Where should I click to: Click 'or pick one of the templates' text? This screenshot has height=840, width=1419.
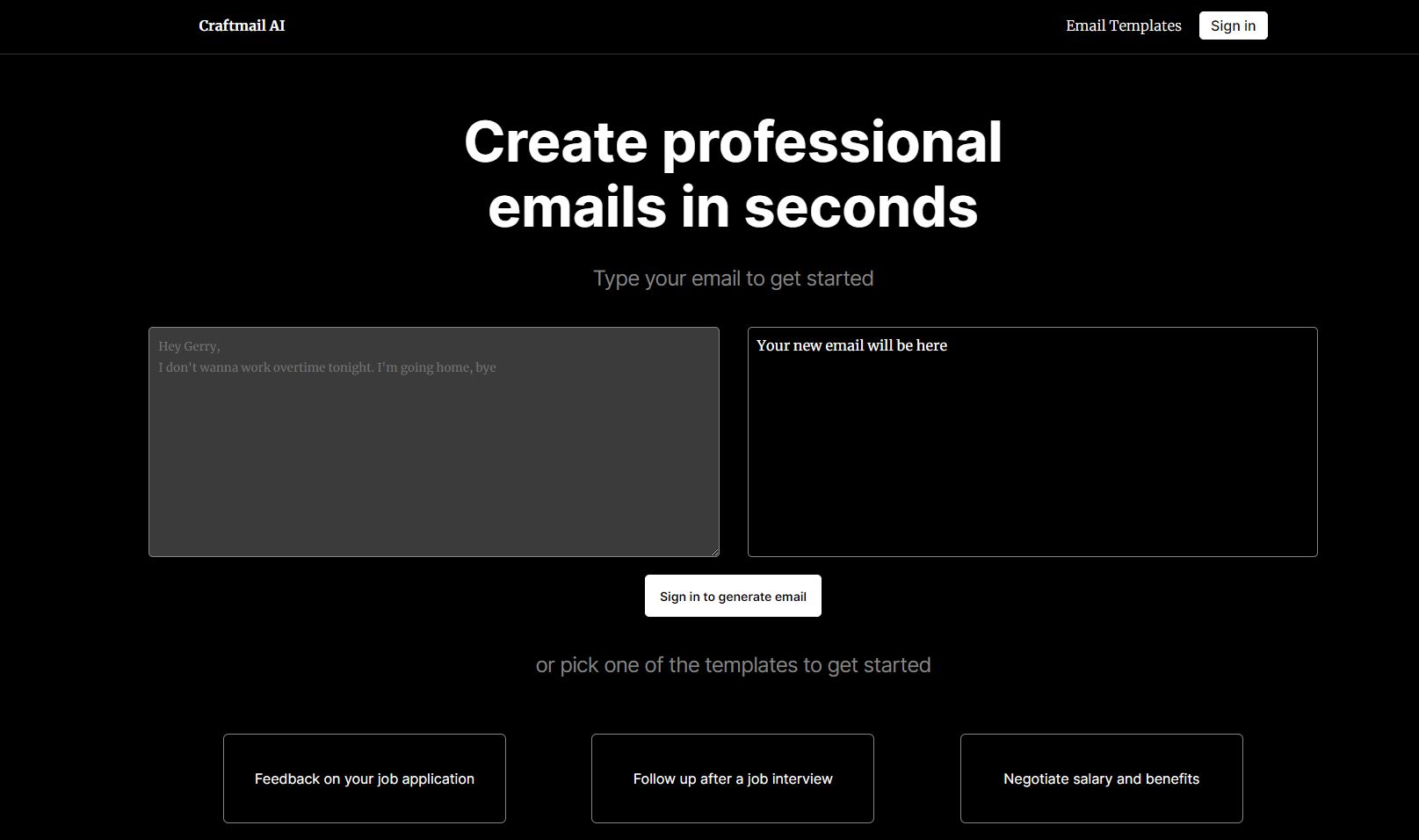pyautogui.click(x=733, y=665)
